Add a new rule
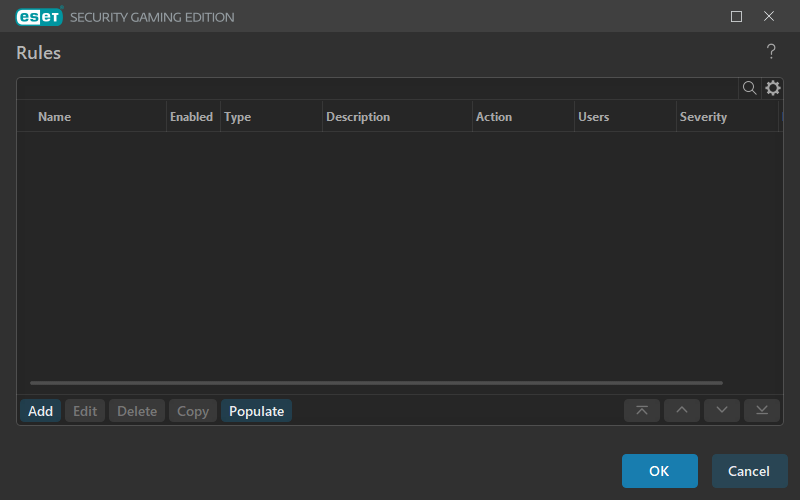The image size is (800, 500). point(40,411)
